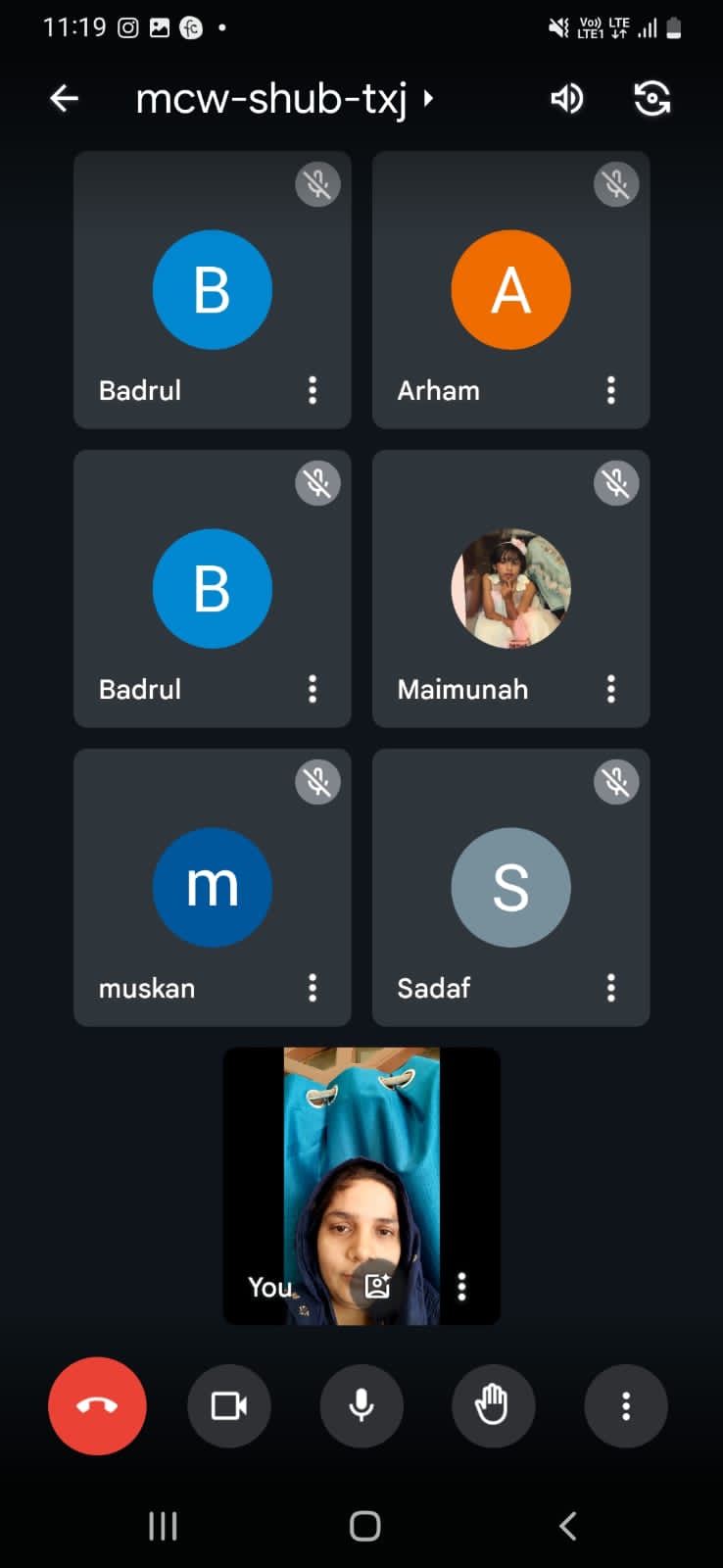Switch camera with the flip icon
This screenshot has width=723, height=1568.
tap(651, 98)
